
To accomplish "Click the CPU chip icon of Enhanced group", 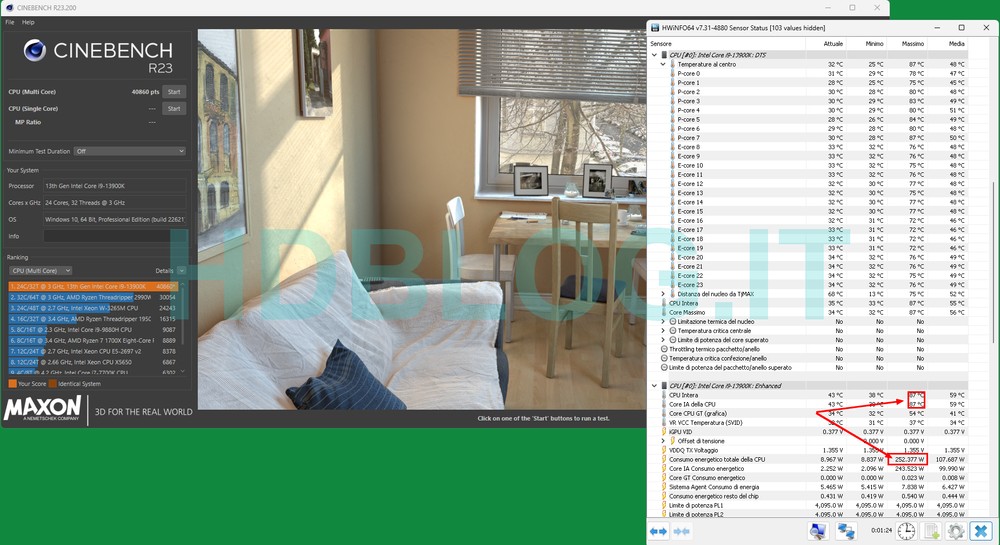I will [664, 386].
